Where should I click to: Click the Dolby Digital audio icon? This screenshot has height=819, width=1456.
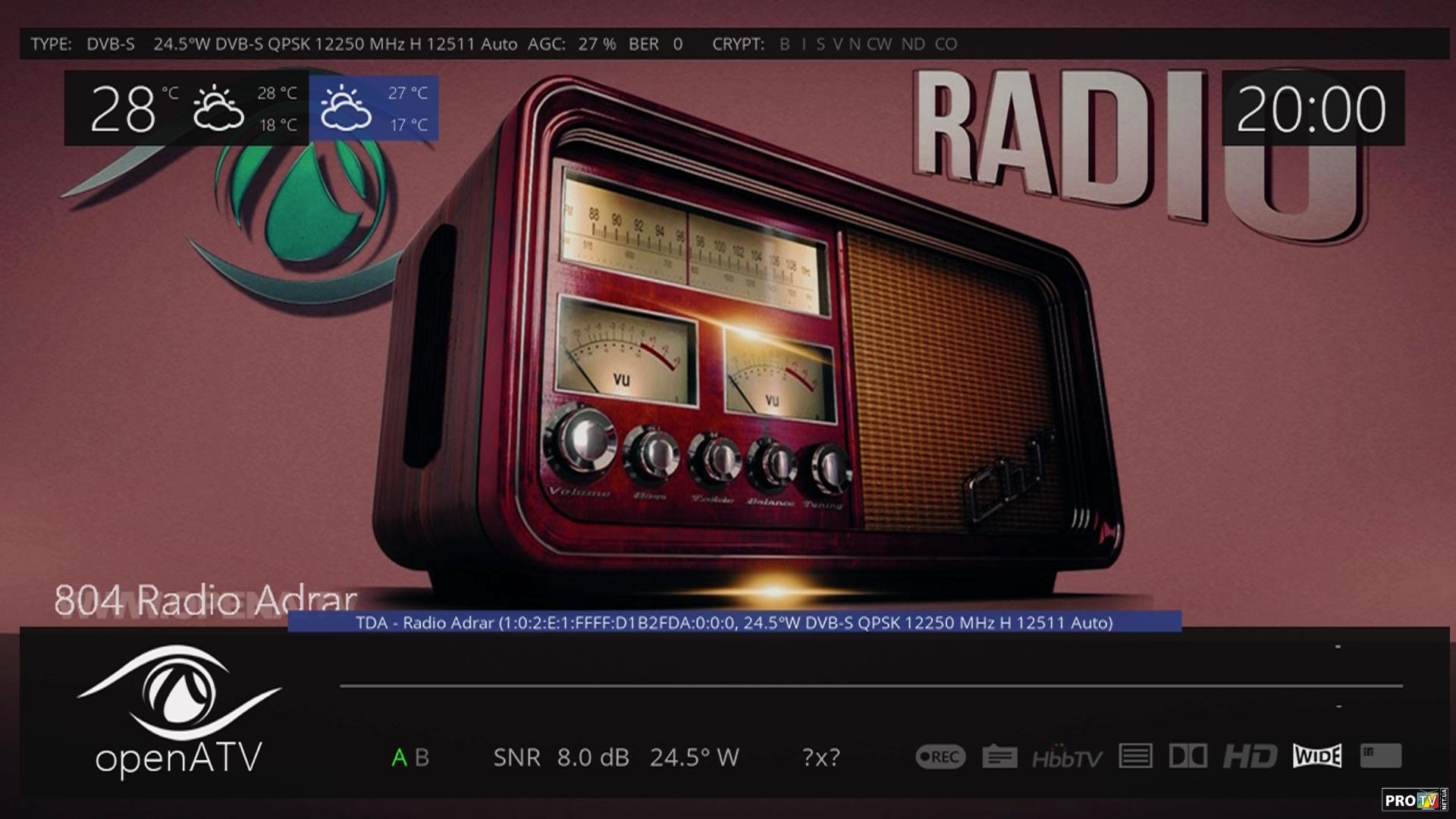(1188, 756)
